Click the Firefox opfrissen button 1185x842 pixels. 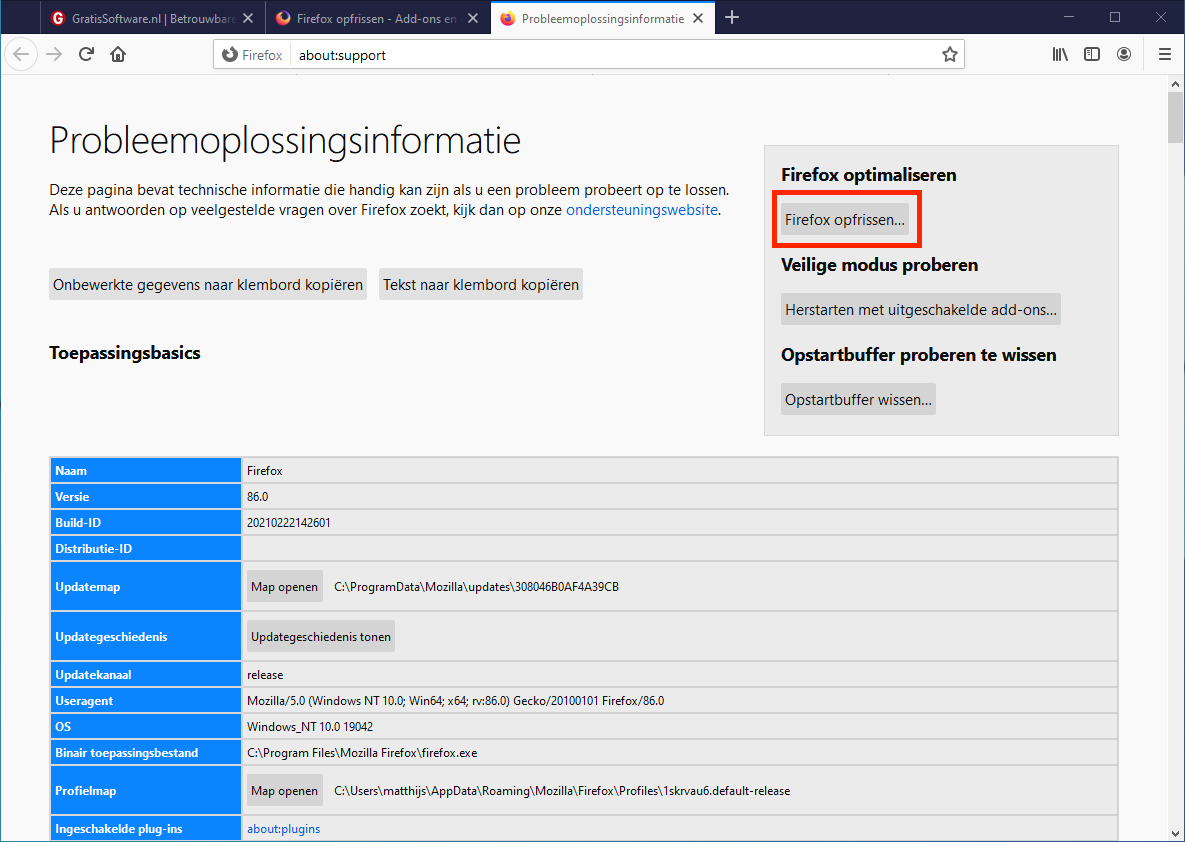click(845, 220)
